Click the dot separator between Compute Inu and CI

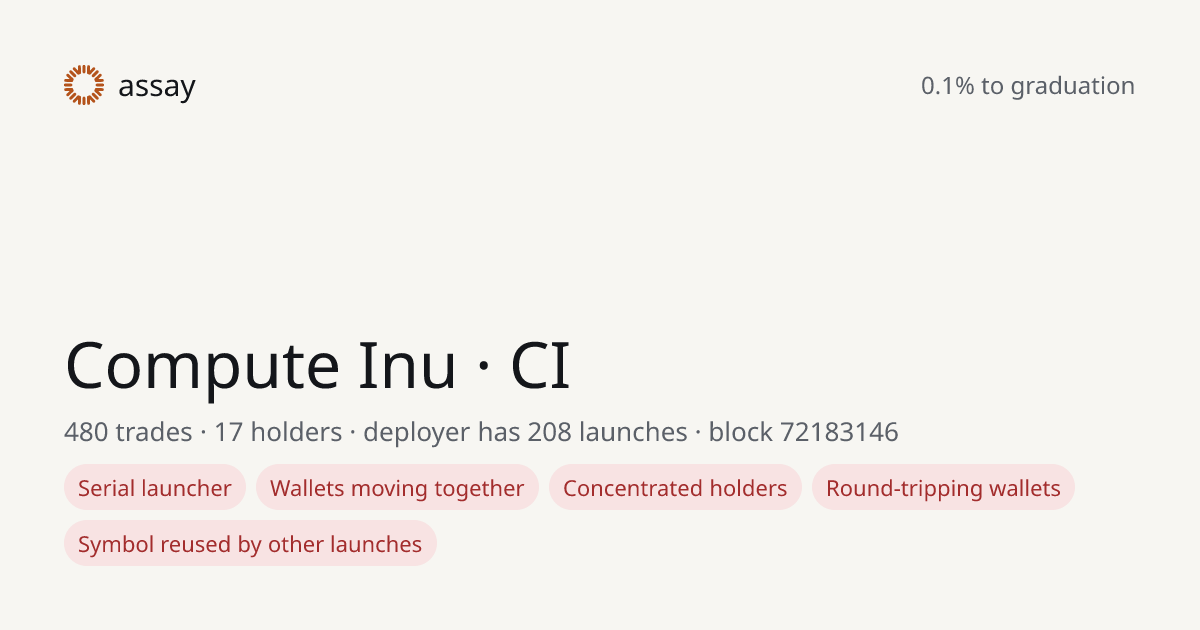[484, 368]
